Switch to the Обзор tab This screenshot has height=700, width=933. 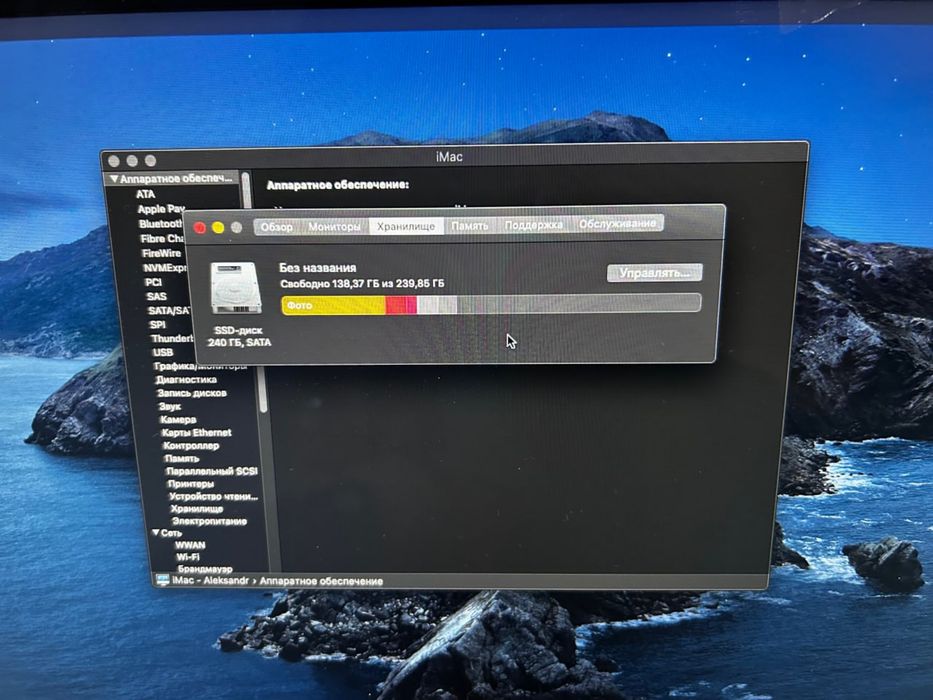pos(277,227)
